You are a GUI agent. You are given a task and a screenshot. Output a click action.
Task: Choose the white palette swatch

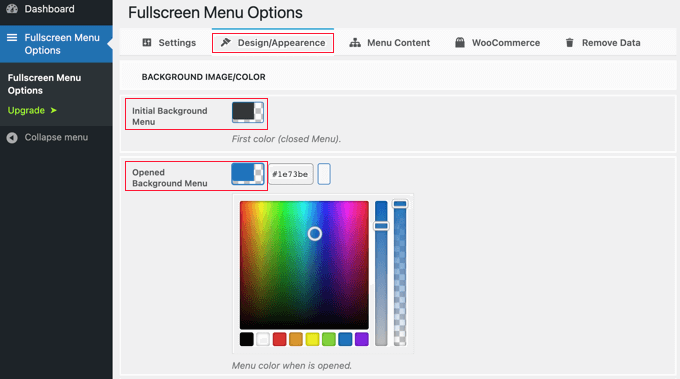(x=263, y=339)
